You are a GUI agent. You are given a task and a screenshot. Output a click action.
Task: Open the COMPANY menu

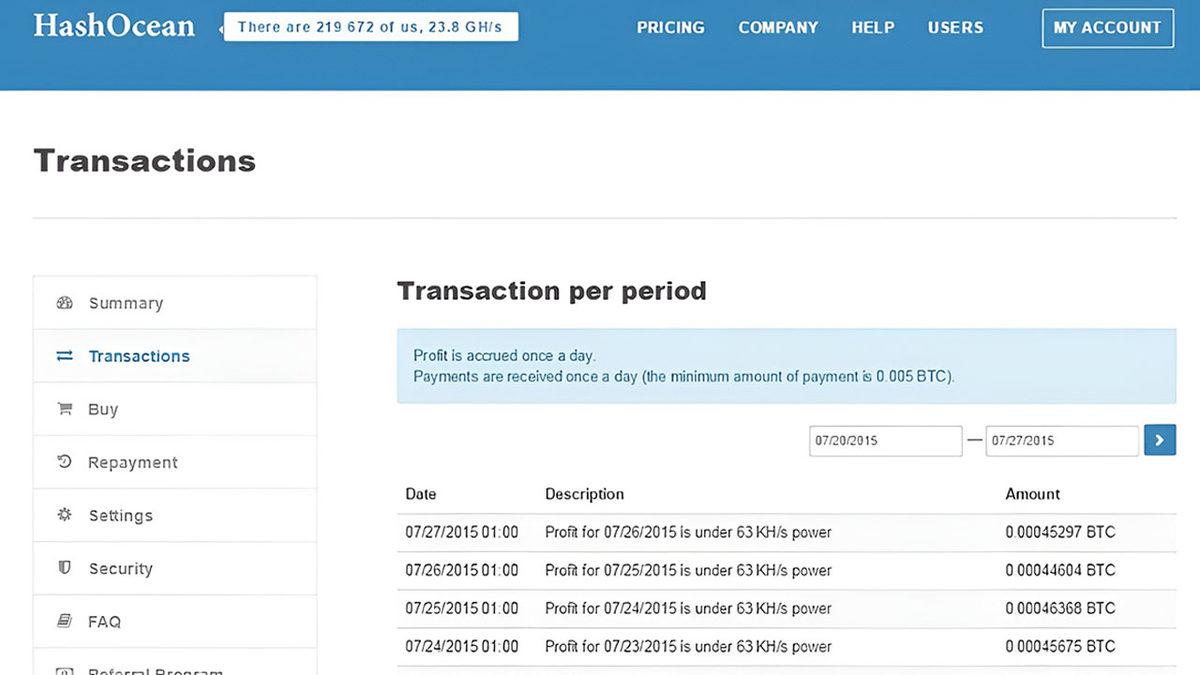[x=778, y=28]
